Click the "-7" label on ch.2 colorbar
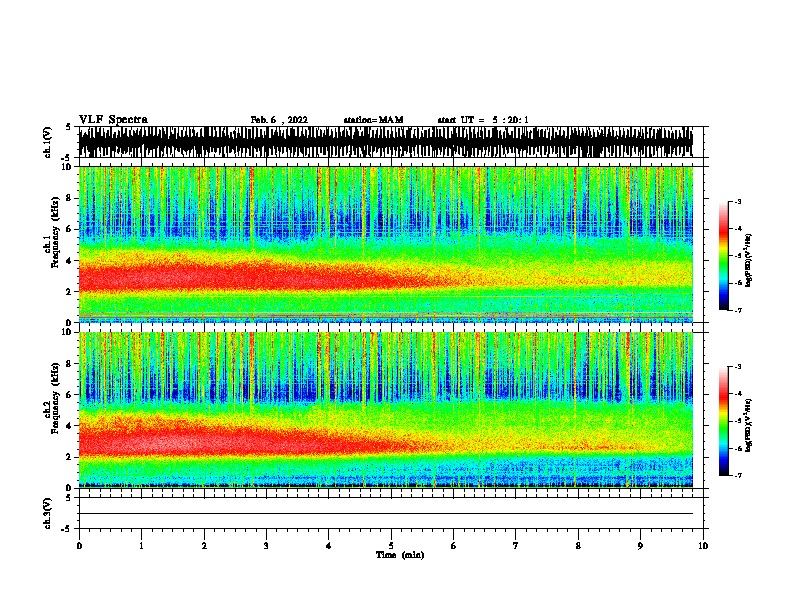Screen dimensions: 792x612 click(737, 476)
